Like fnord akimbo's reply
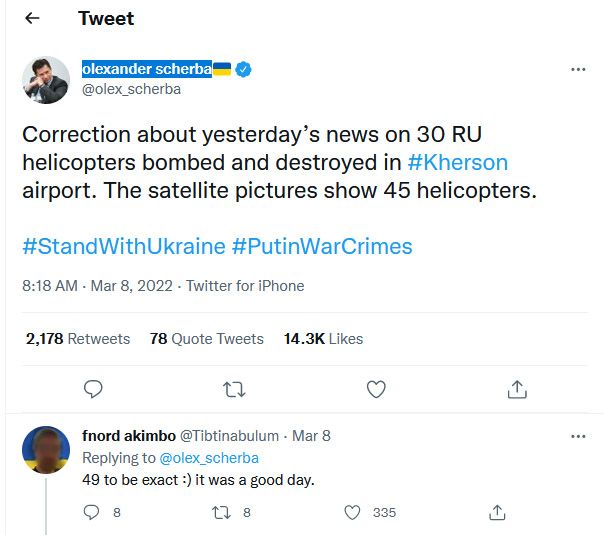The image size is (604, 535). coord(352,512)
